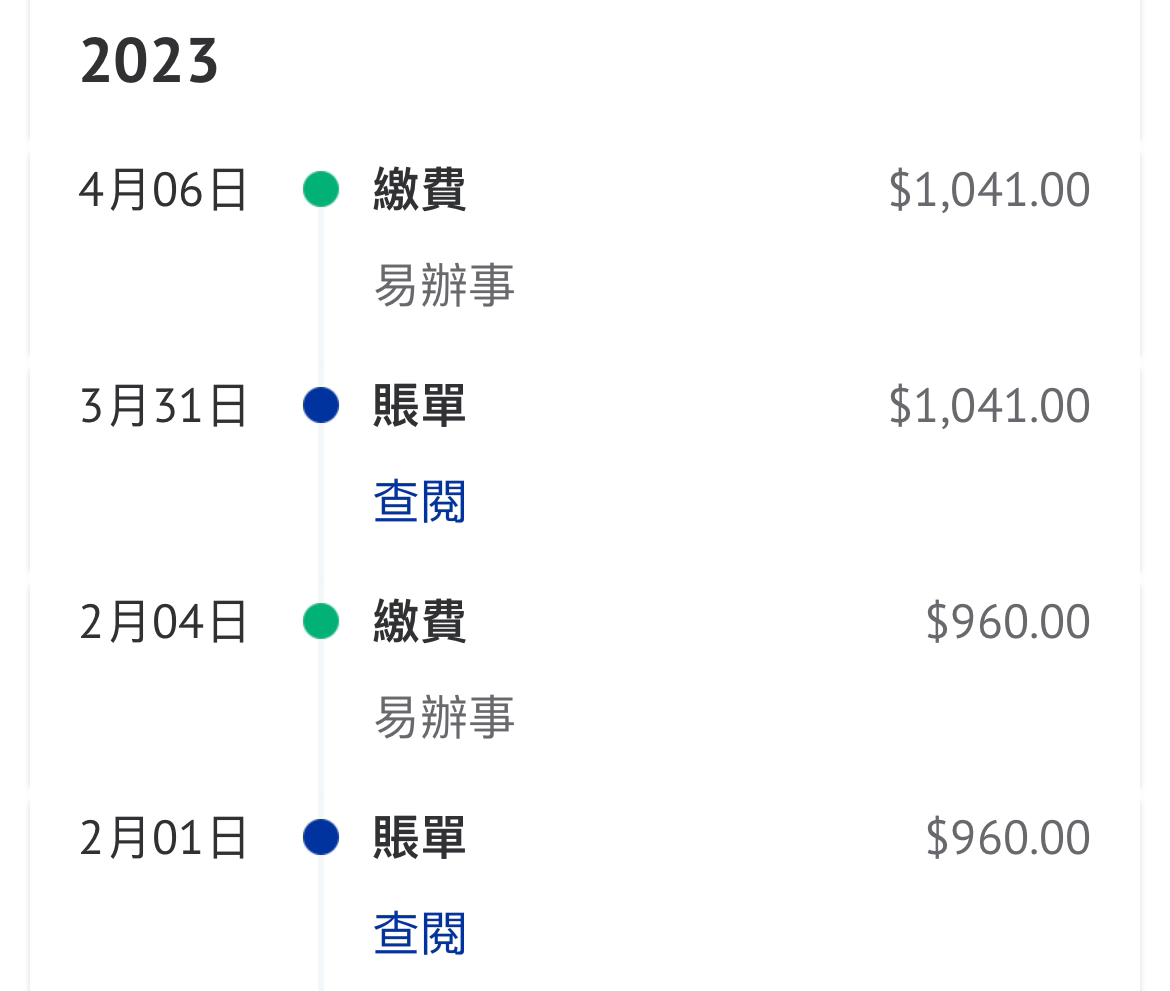
Task: Open 查閱 link under February 01 bill
Action: click(x=420, y=934)
